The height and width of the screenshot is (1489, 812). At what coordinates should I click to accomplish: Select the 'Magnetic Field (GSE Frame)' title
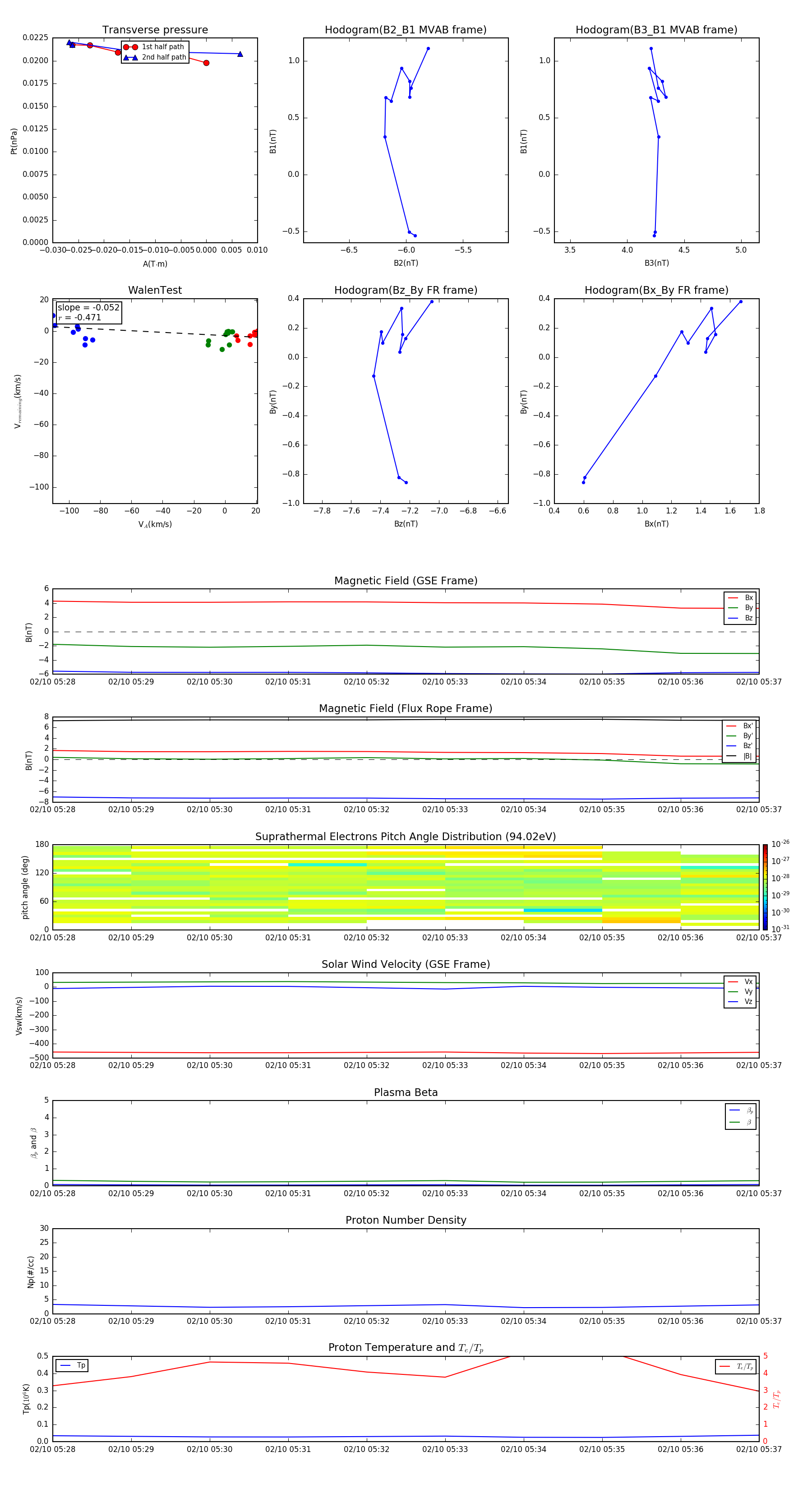406,581
